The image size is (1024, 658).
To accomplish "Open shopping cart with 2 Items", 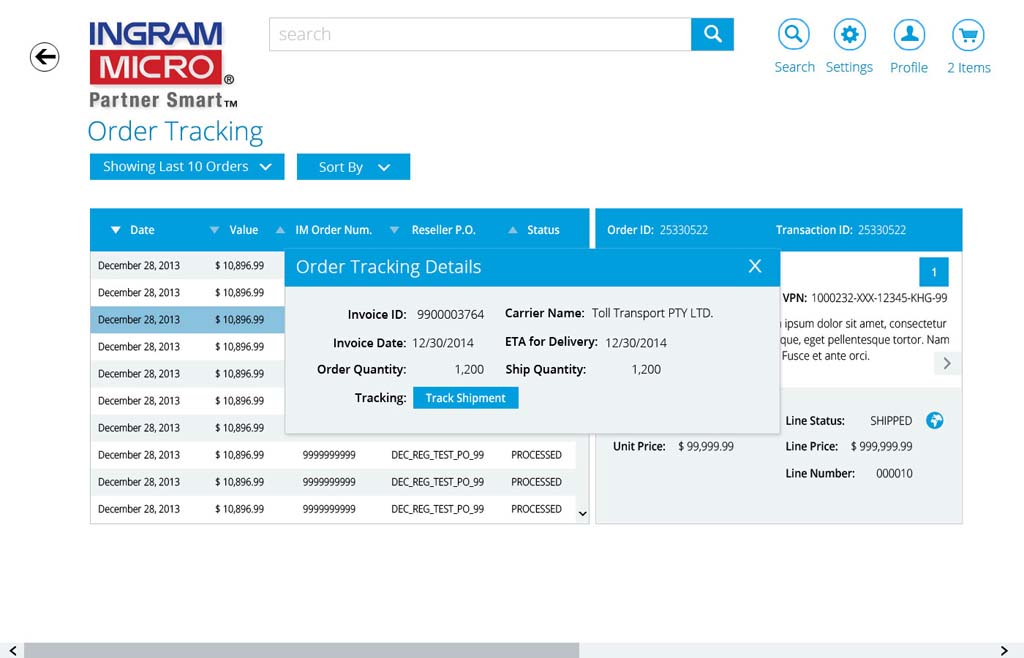I will coord(968,35).
